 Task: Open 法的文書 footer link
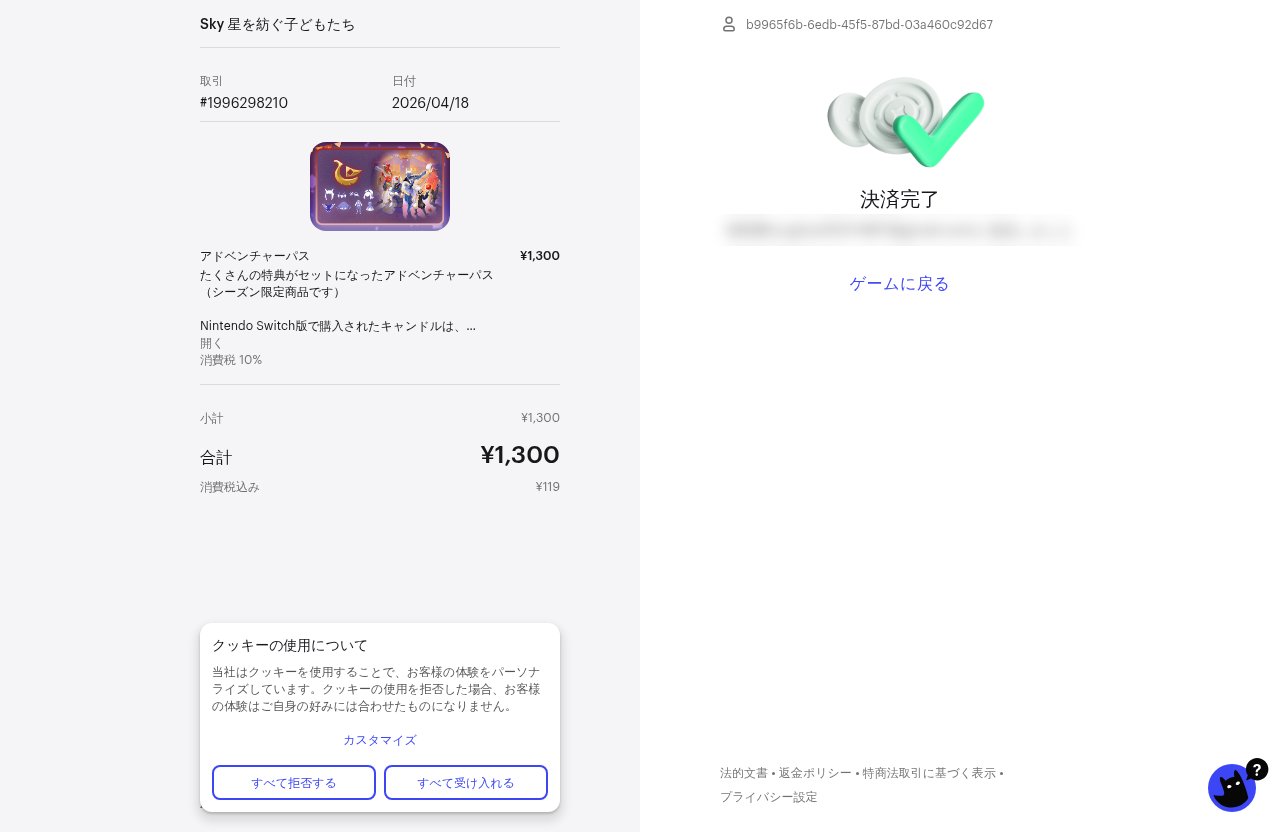pyautogui.click(x=744, y=773)
